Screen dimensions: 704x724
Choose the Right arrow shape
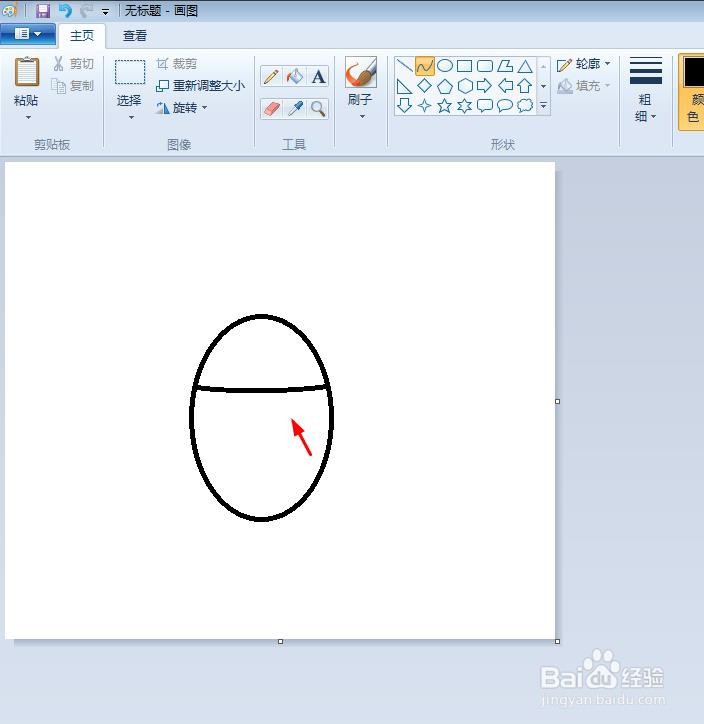click(485, 86)
